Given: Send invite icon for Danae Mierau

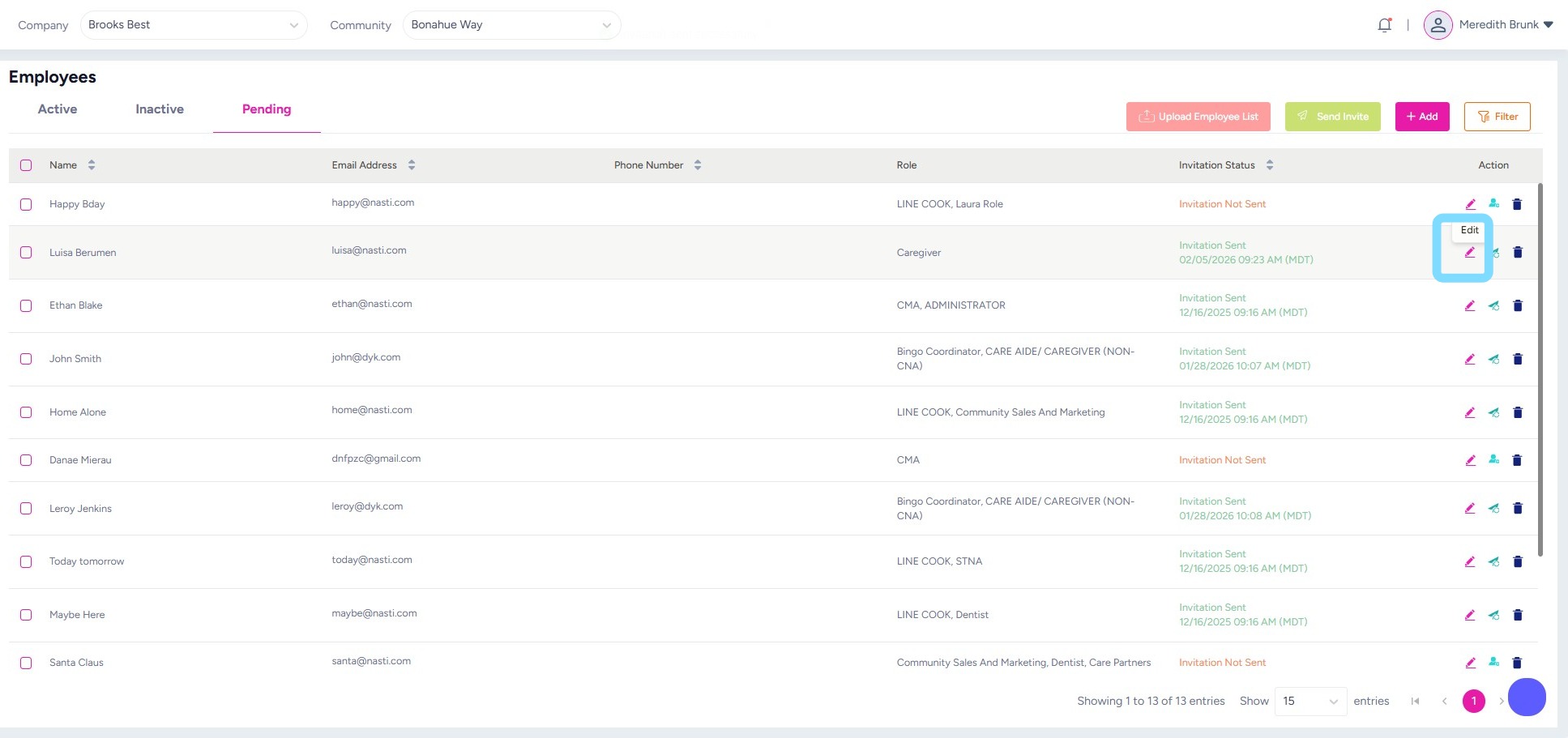Looking at the screenshot, I should 1493,460.
